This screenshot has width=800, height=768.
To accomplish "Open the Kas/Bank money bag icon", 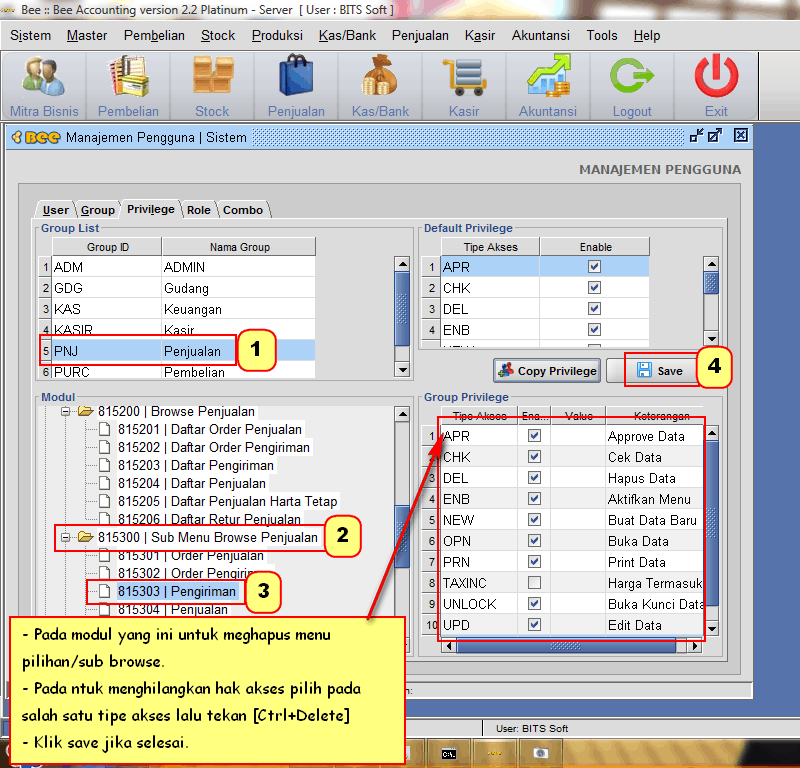I will (x=380, y=78).
